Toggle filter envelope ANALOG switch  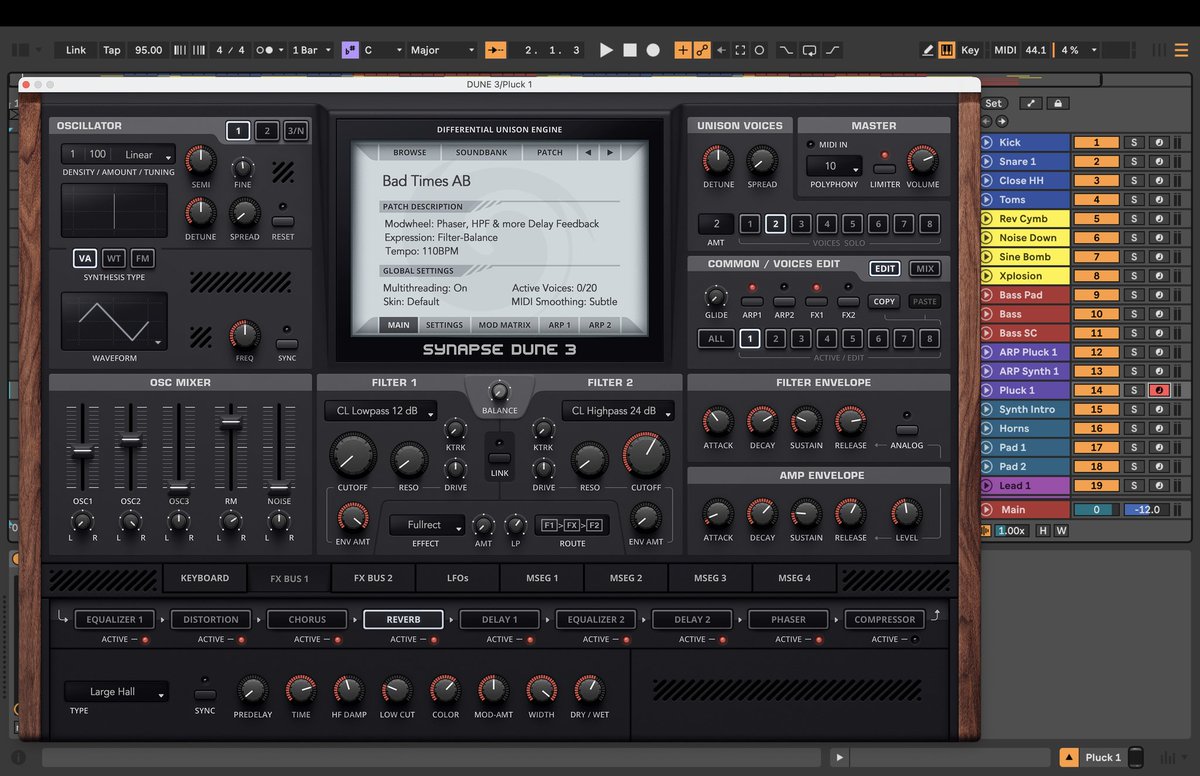[x=907, y=431]
